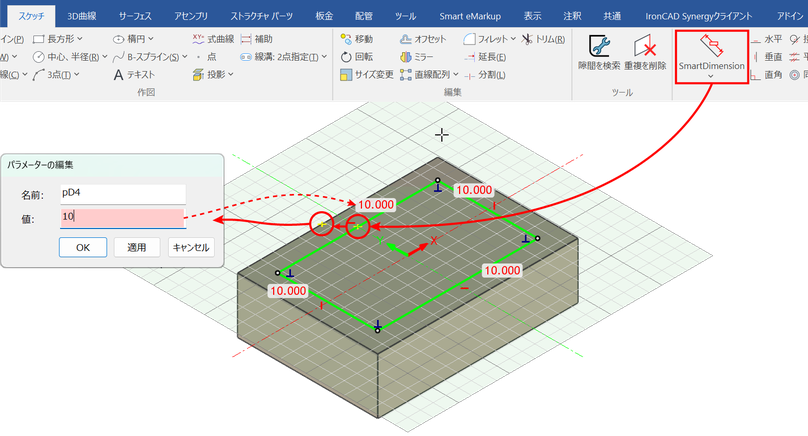This screenshot has height=436, width=808.
Task: Expand the 長方形 dropdown arrow
Action: pyautogui.click(x=80, y=39)
